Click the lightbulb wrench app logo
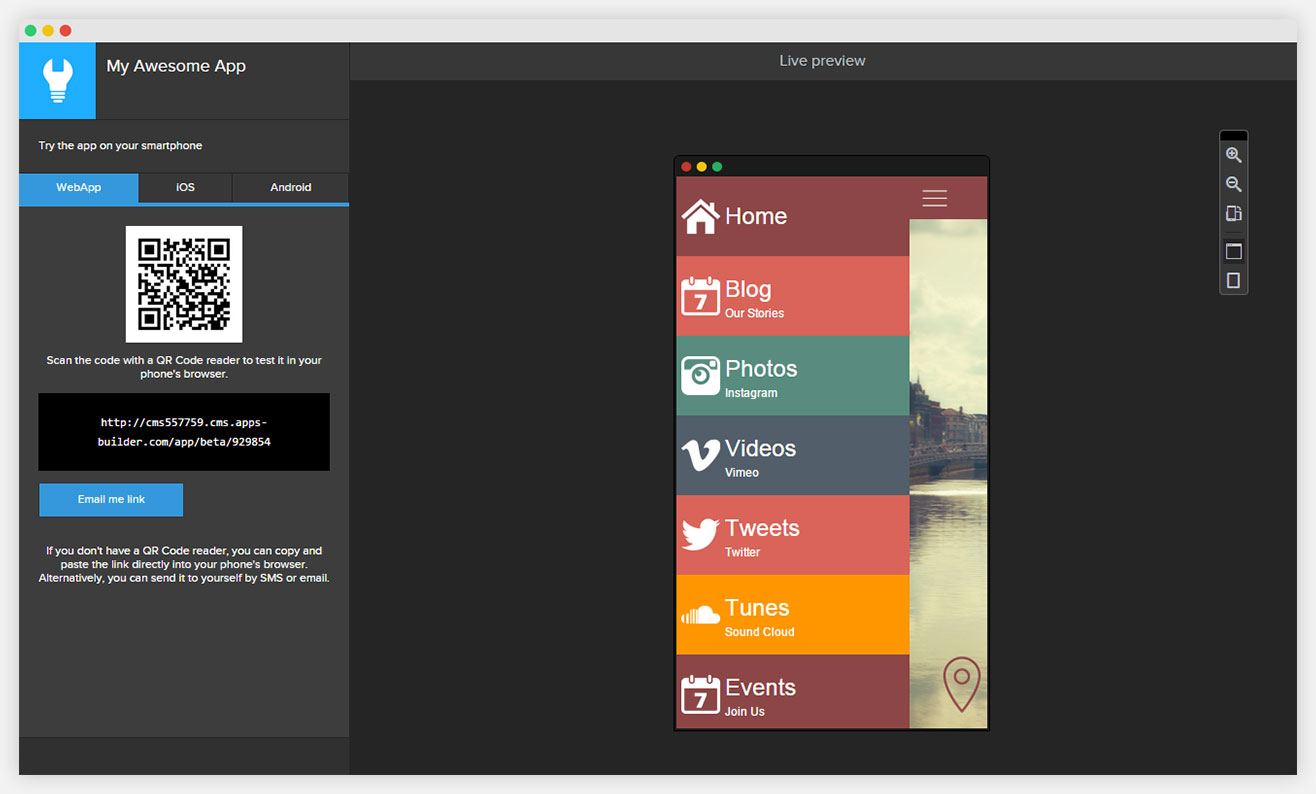The height and width of the screenshot is (794, 1316). (x=58, y=81)
